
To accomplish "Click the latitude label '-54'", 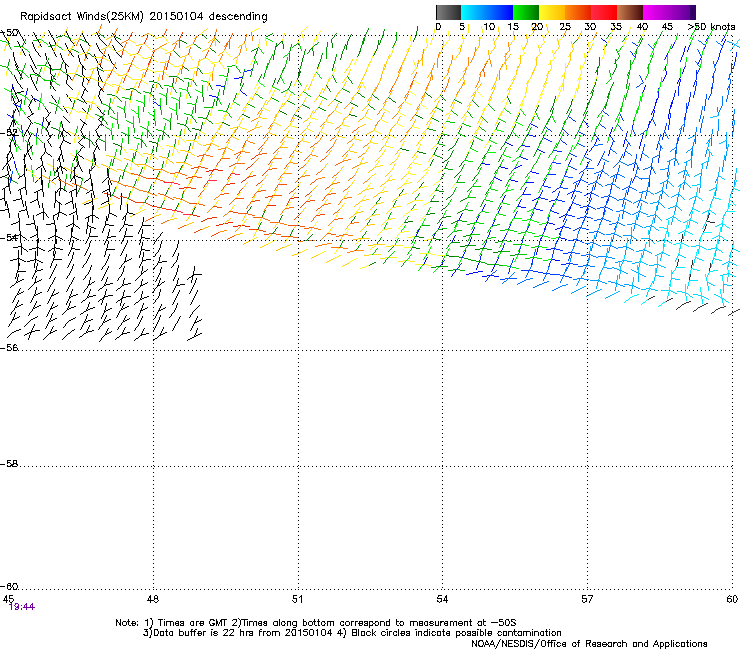I will tap(9, 237).
